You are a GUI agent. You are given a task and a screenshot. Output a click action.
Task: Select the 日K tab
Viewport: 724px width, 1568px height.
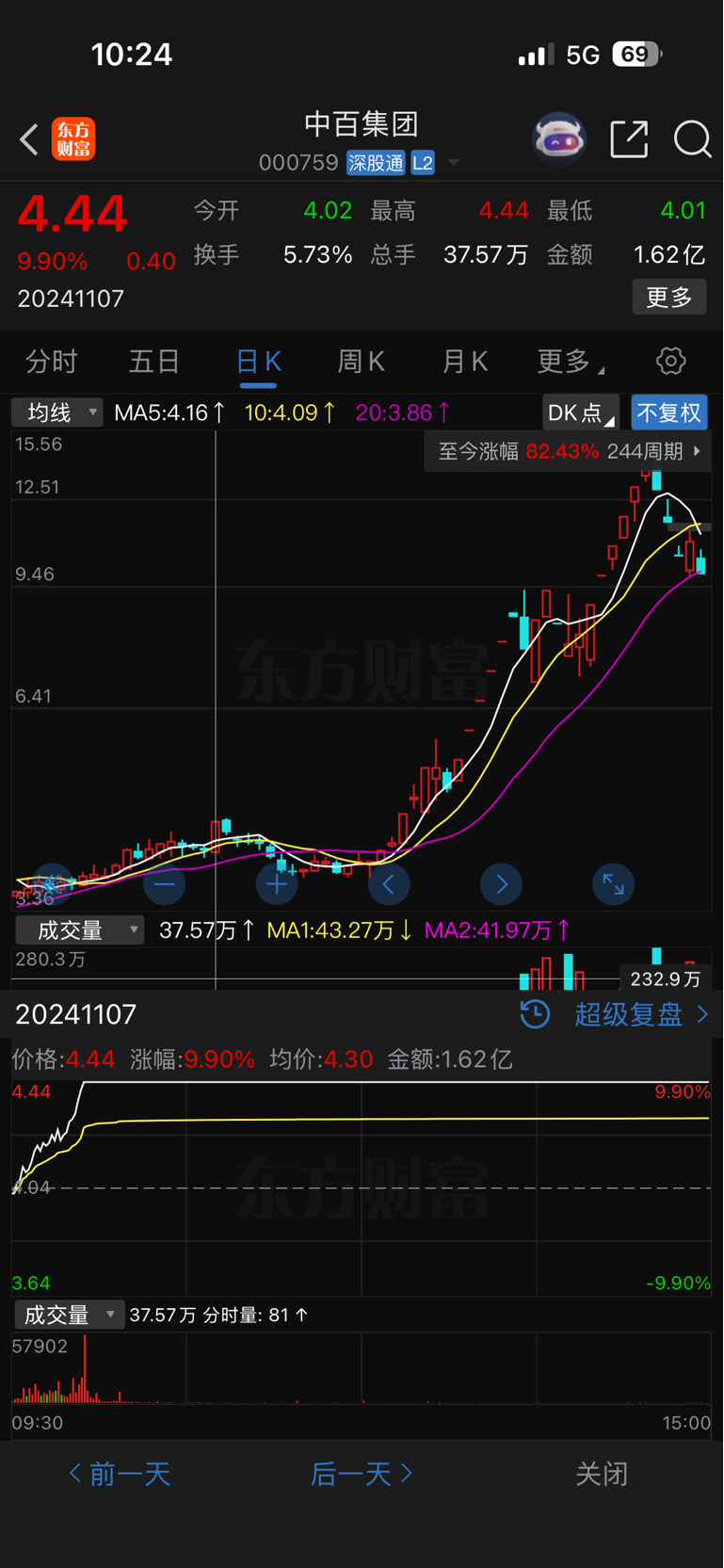pyautogui.click(x=258, y=362)
